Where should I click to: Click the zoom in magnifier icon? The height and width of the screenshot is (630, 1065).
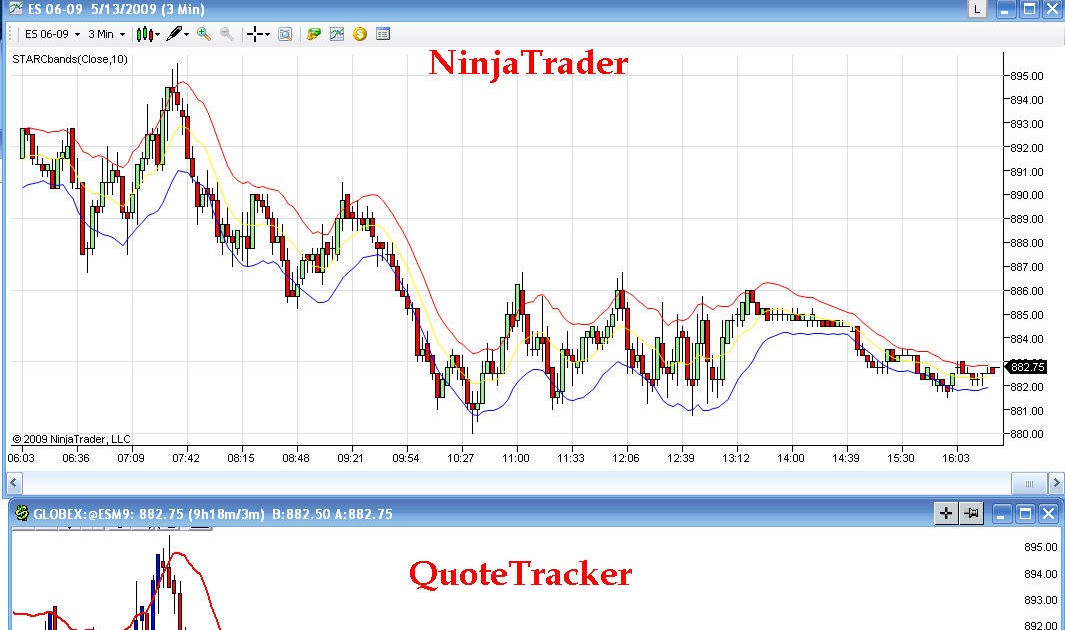(203, 34)
